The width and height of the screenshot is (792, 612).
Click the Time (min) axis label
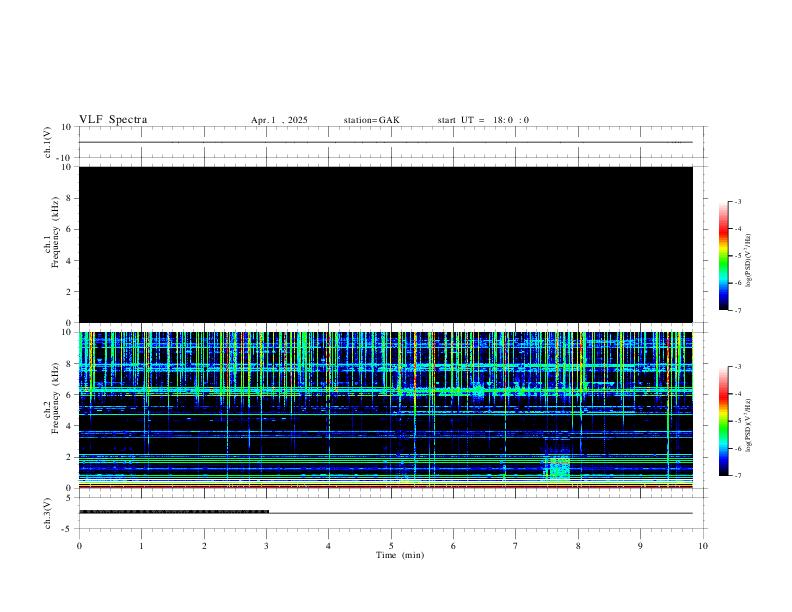(x=400, y=555)
